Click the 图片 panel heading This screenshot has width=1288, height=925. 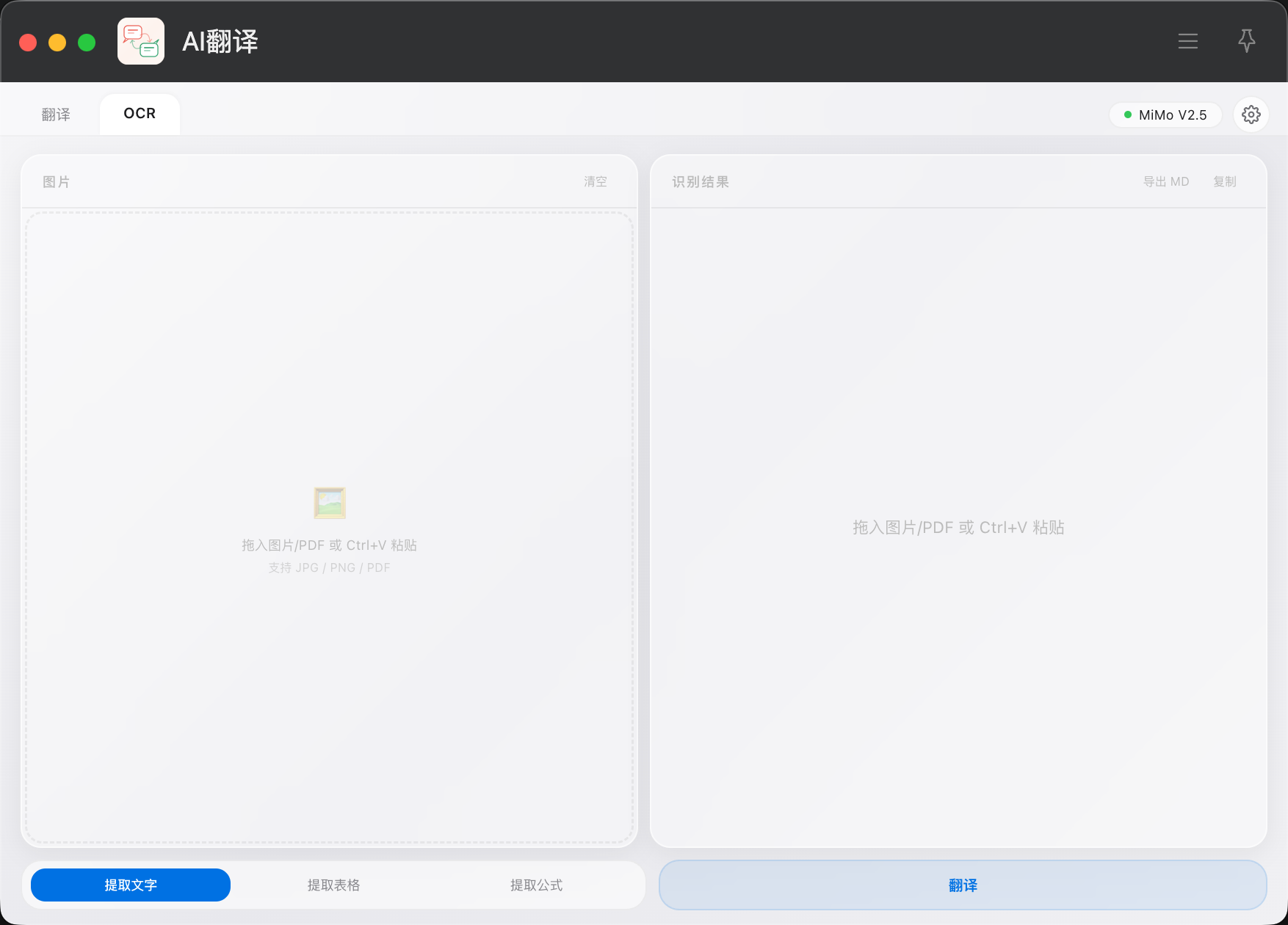[x=57, y=181]
